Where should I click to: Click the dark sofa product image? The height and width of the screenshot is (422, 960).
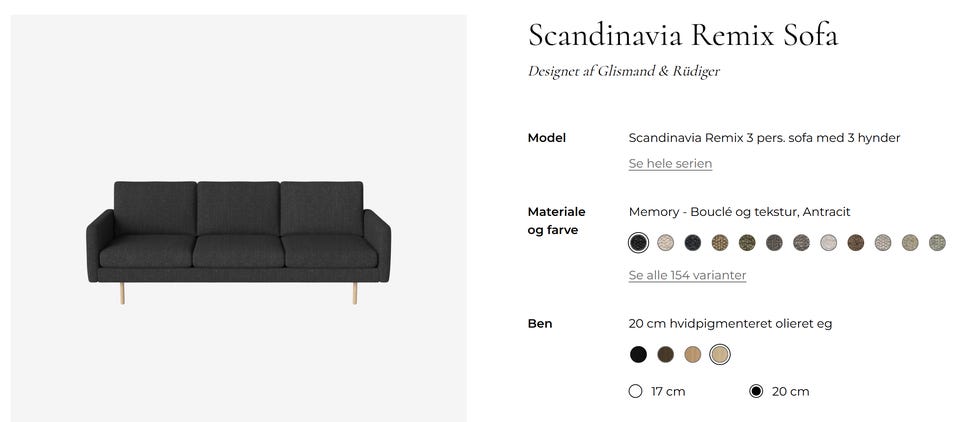pyautogui.click(x=238, y=240)
